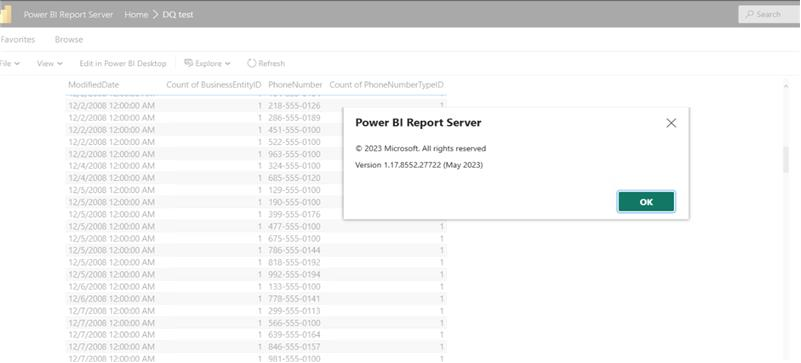Image resolution: width=801 pixels, height=363 pixels.
Task: Select phone number 133-555-0100
Action: click(294, 286)
